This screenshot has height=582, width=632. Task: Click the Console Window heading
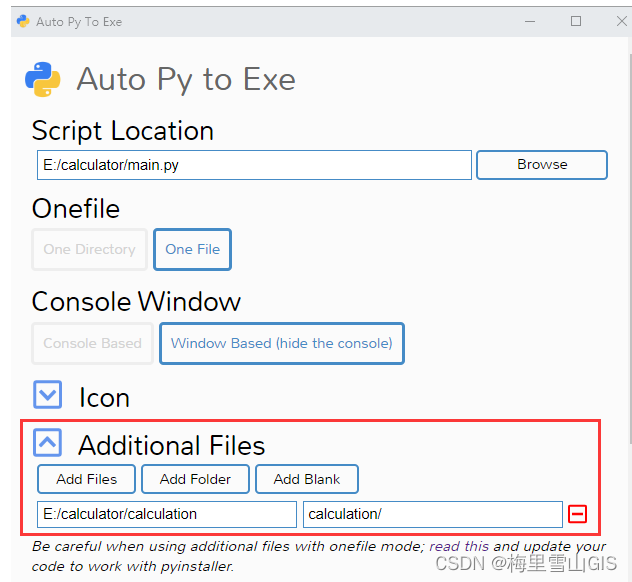coord(136,301)
